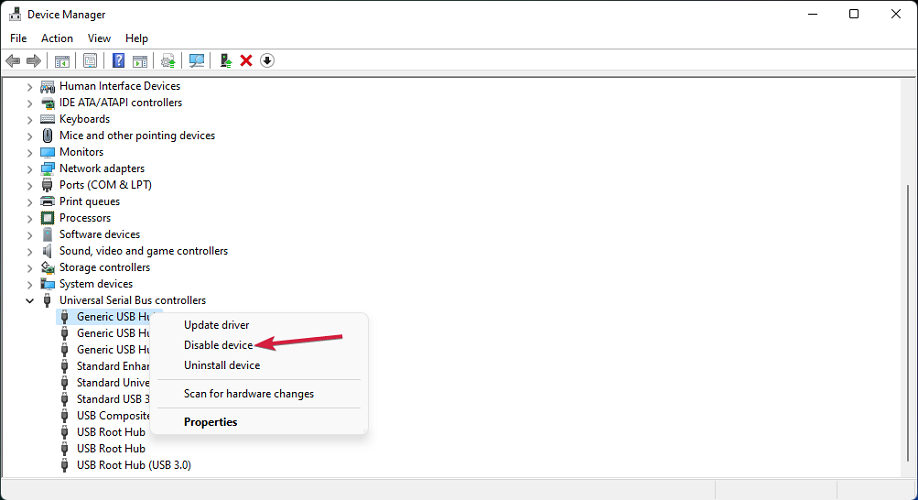The image size is (918, 500).
Task: Click the Show/Hide Console Tree icon
Action: tap(62, 61)
